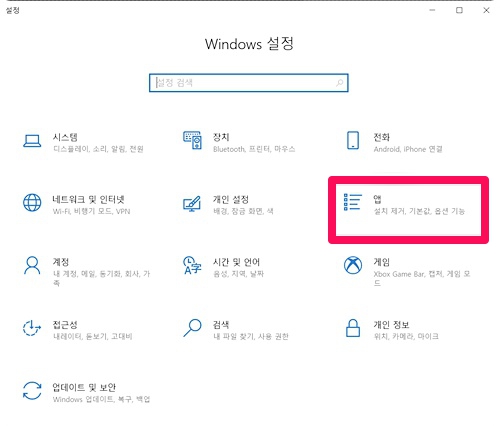Select the 접근성 category title
500x426 pixels.
coord(65,324)
